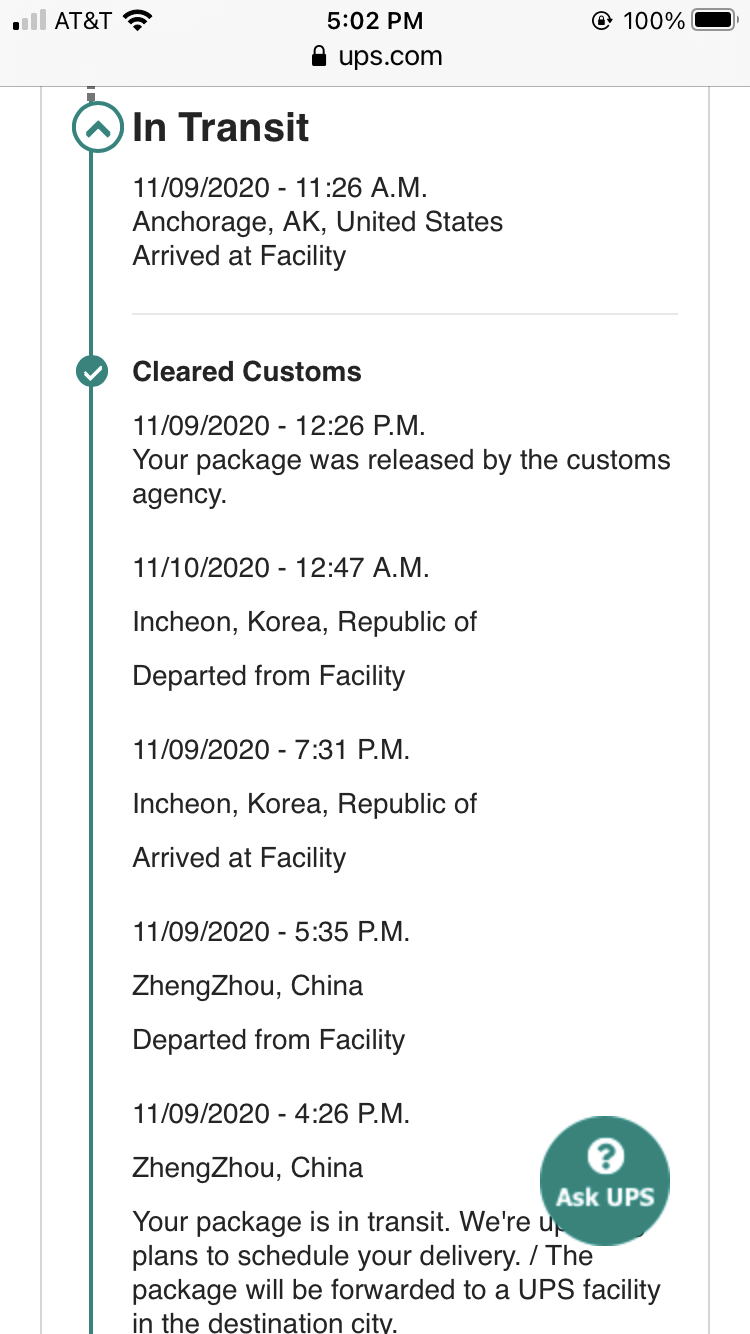Screen dimensions: 750x1334
Task: Tap Incheon Departed from Facility entry
Action: pyautogui.click(x=269, y=676)
